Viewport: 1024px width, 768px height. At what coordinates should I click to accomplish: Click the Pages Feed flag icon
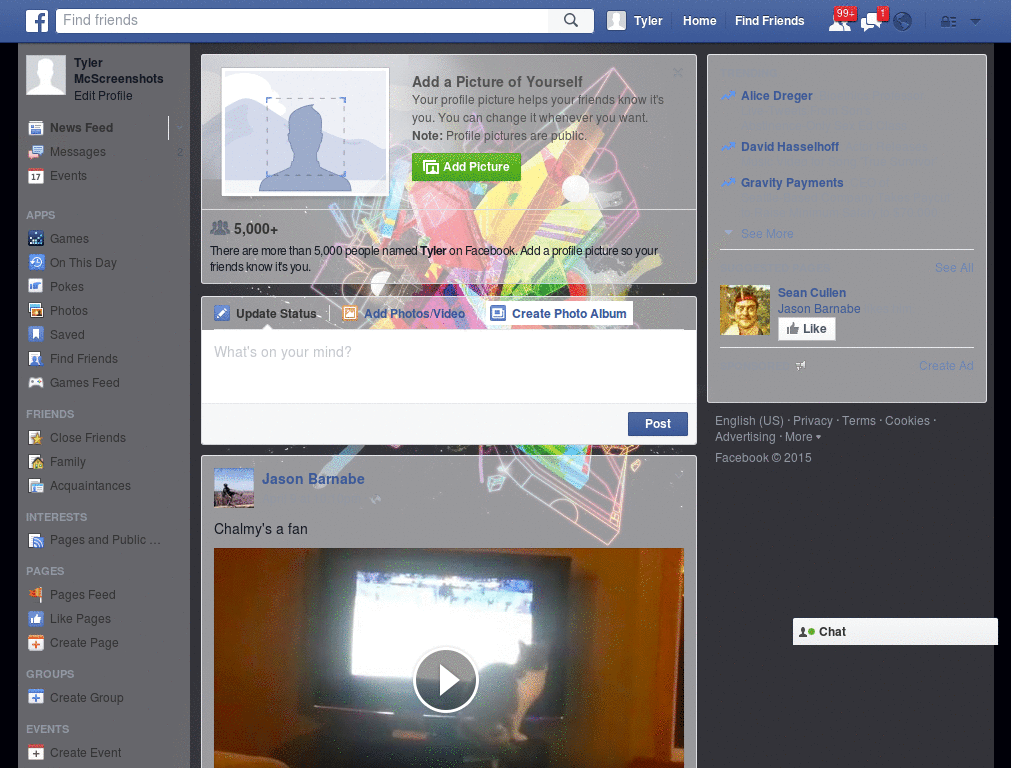(x=36, y=595)
